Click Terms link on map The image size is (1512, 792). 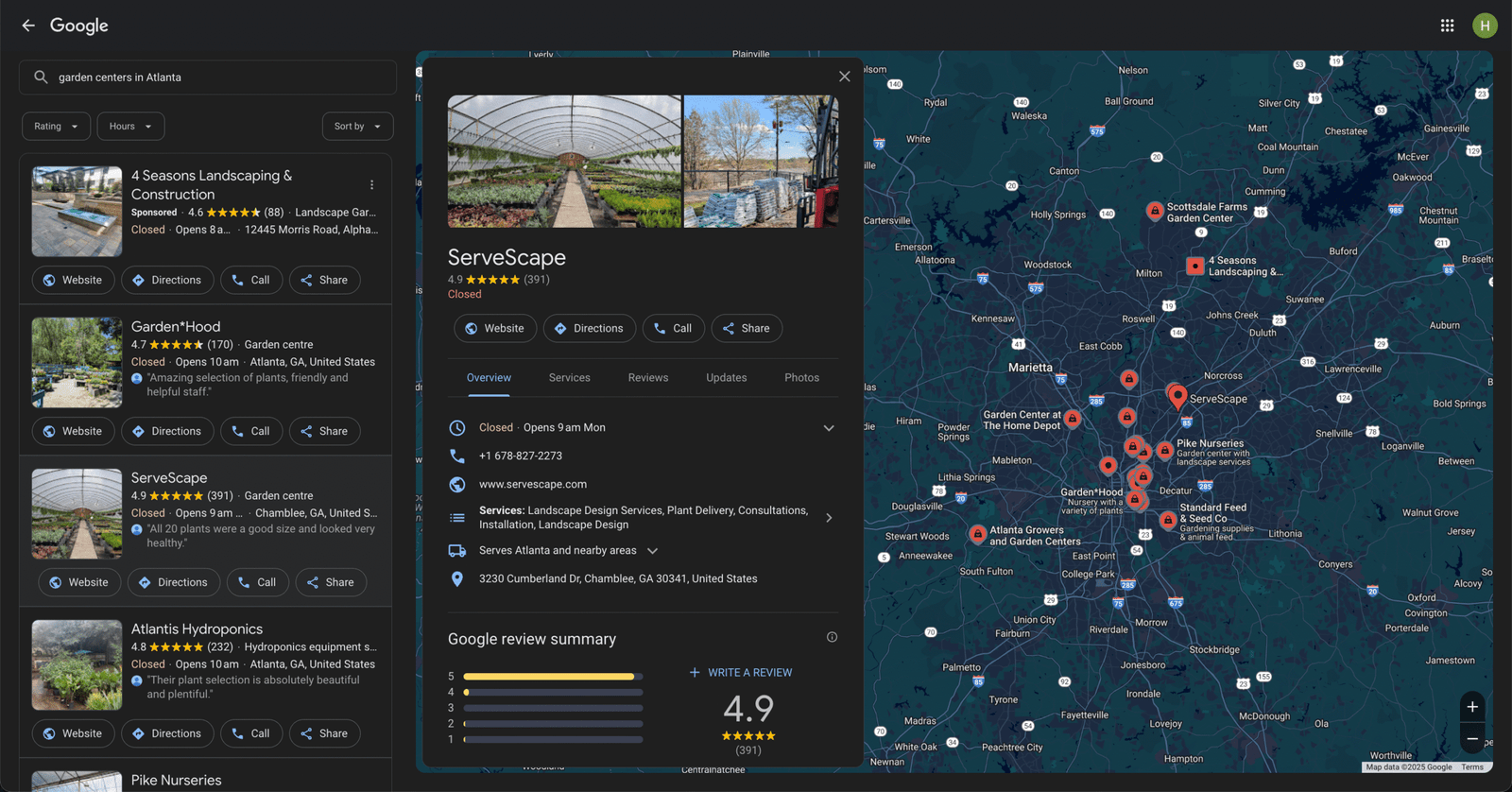[1472, 767]
